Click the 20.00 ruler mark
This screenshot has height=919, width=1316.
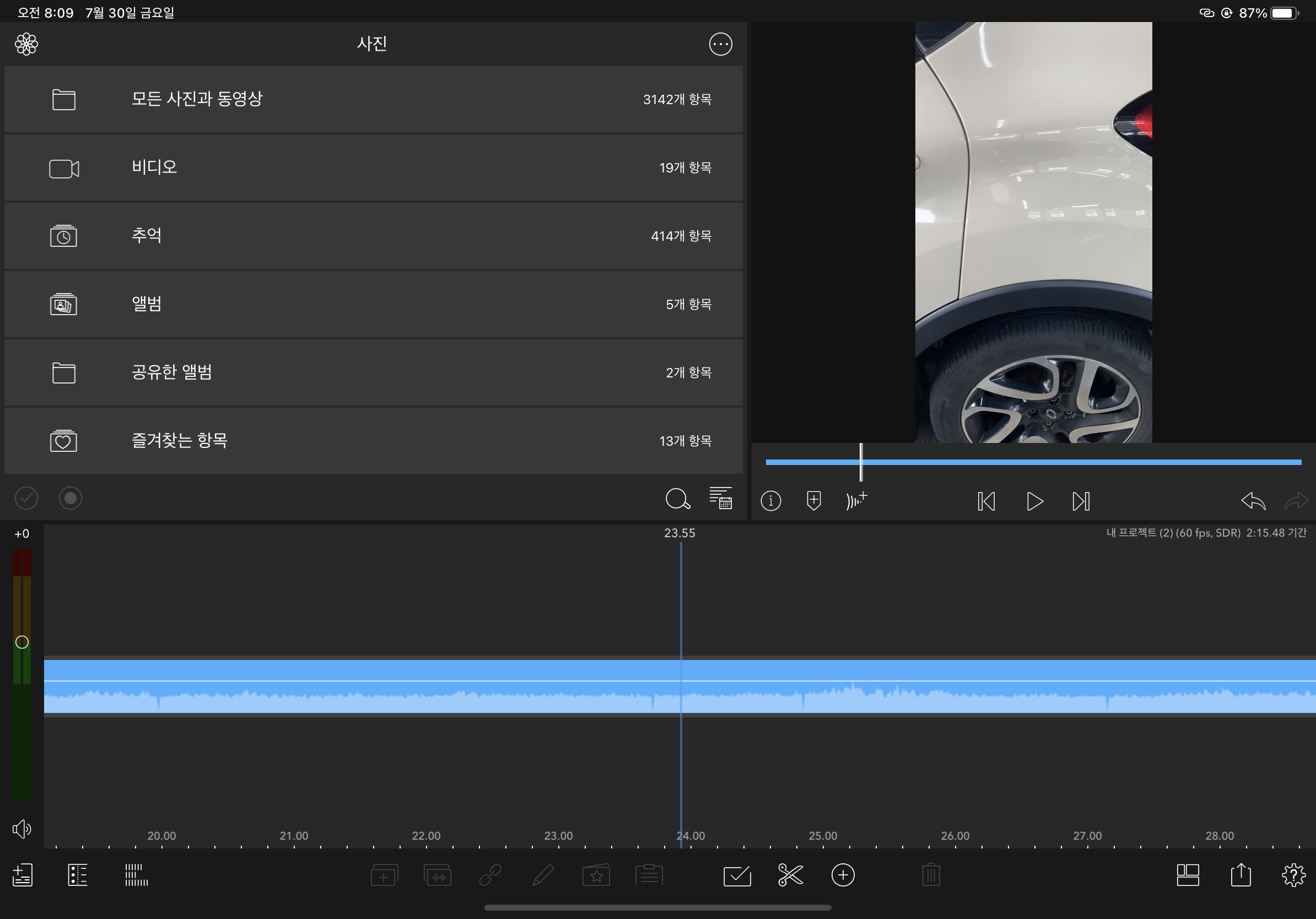(x=161, y=835)
